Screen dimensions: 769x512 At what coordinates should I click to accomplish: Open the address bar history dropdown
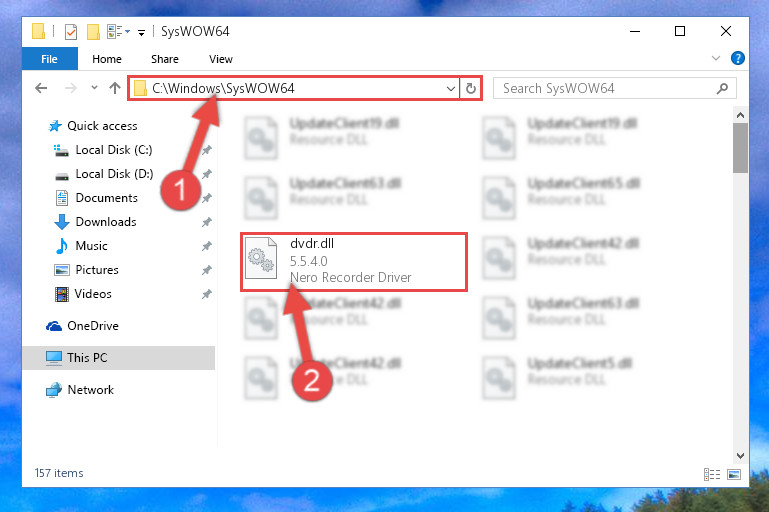point(451,89)
